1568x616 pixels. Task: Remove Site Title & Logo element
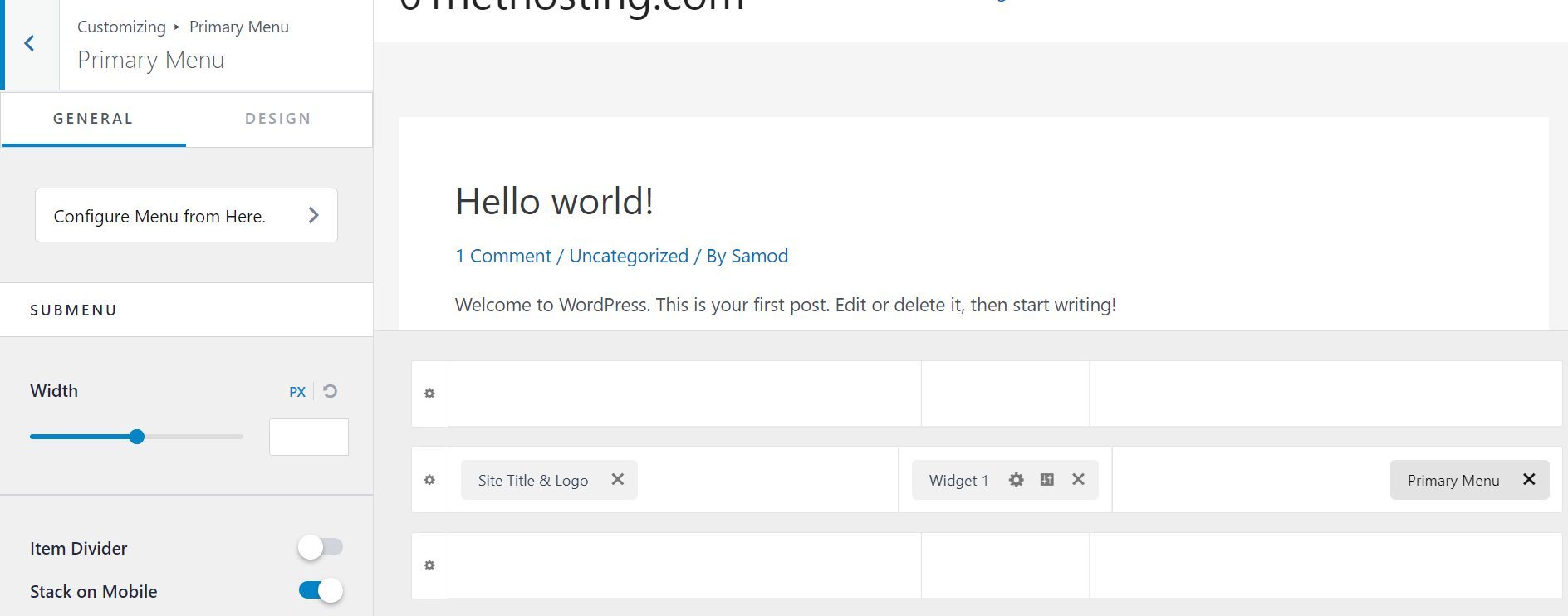[617, 479]
